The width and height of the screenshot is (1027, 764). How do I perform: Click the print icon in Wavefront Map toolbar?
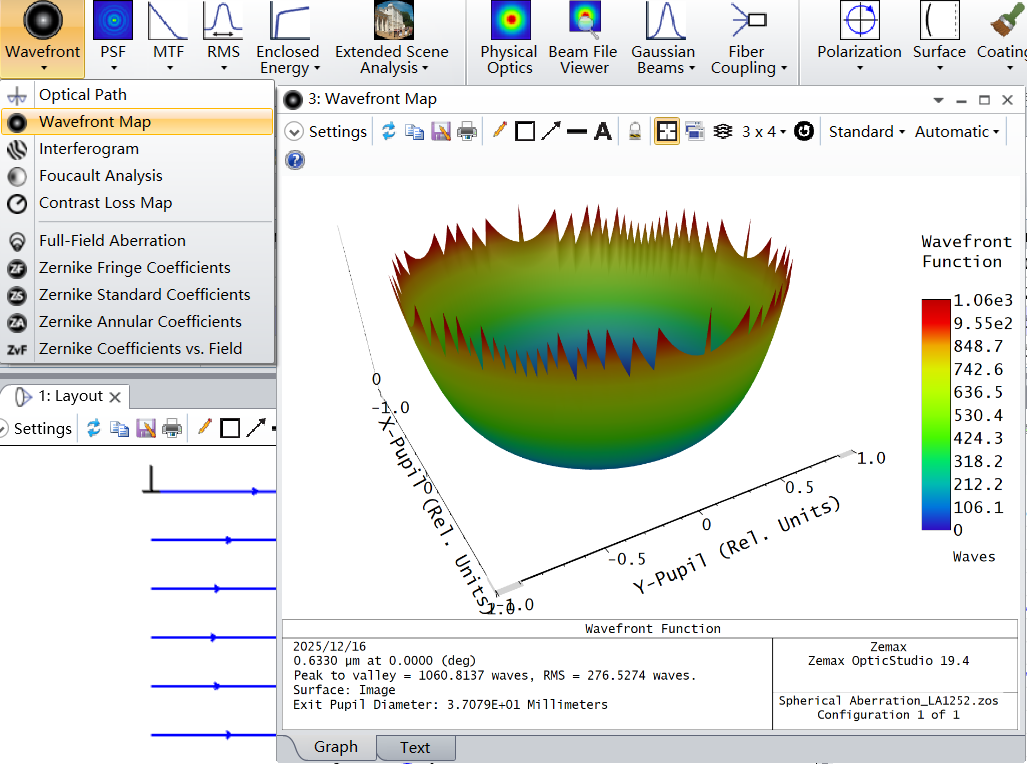pyautogui.click(x=467, y=132)
